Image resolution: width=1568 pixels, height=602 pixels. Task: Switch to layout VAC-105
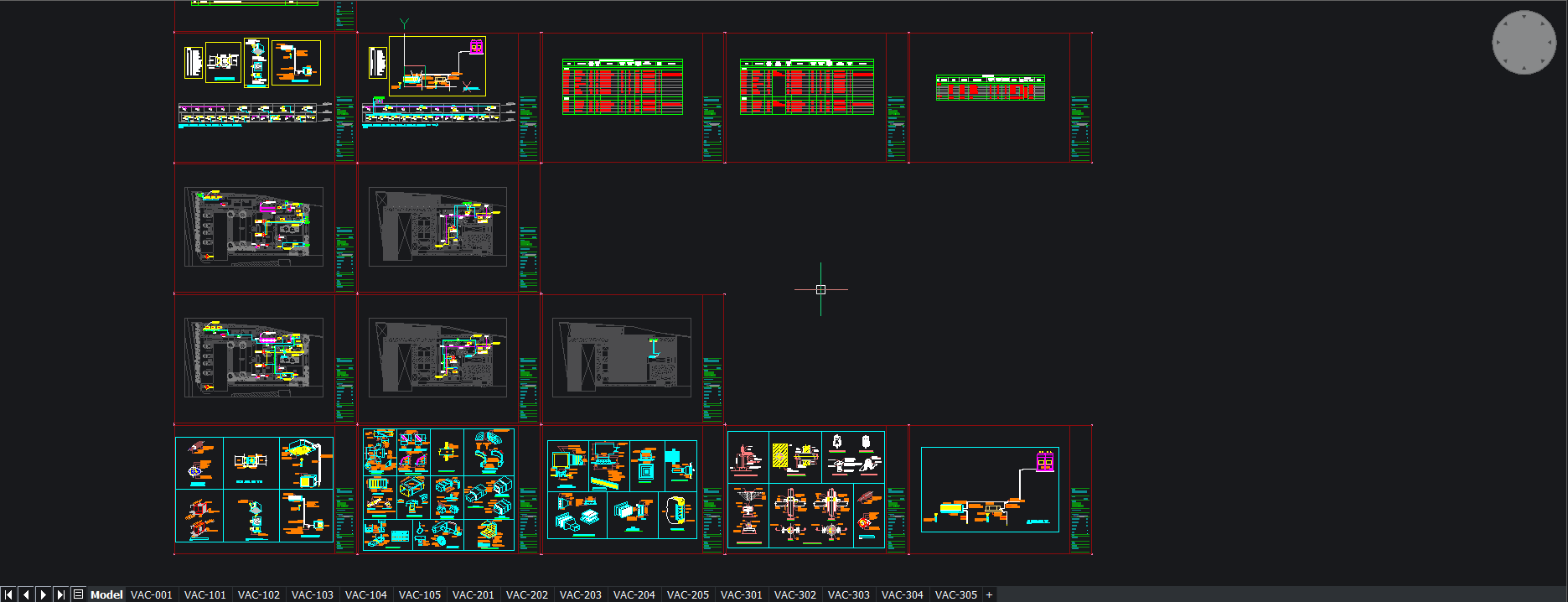click(420, 594)
